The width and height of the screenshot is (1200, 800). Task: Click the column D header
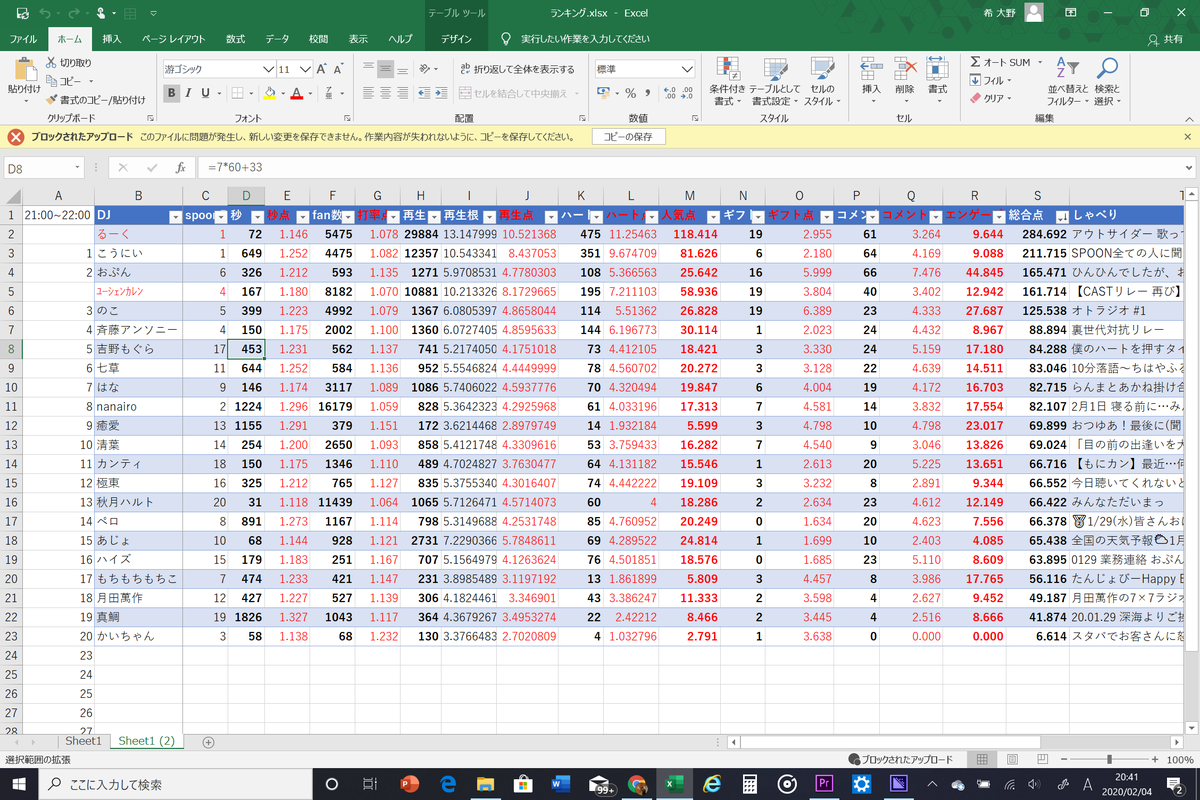click(x=246, y=196)
